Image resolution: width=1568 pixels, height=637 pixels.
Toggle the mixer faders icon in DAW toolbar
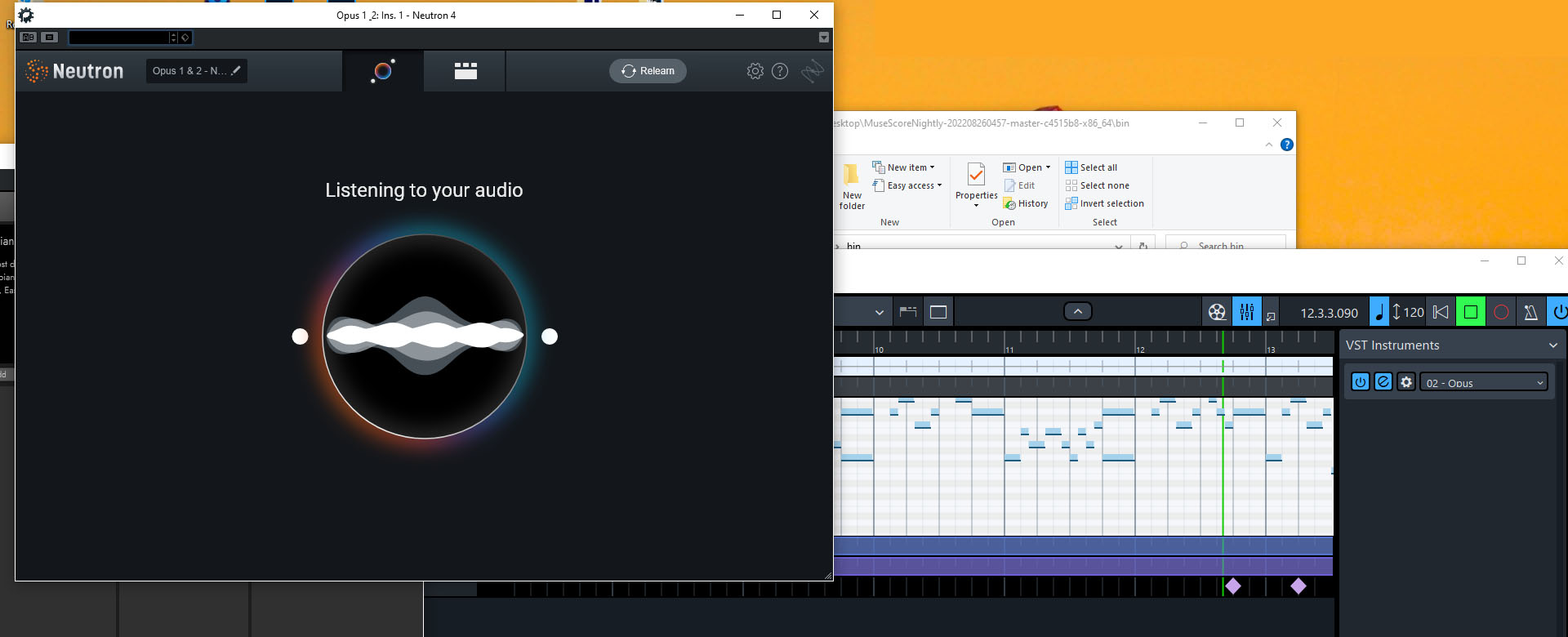(x=1246, y=311)
